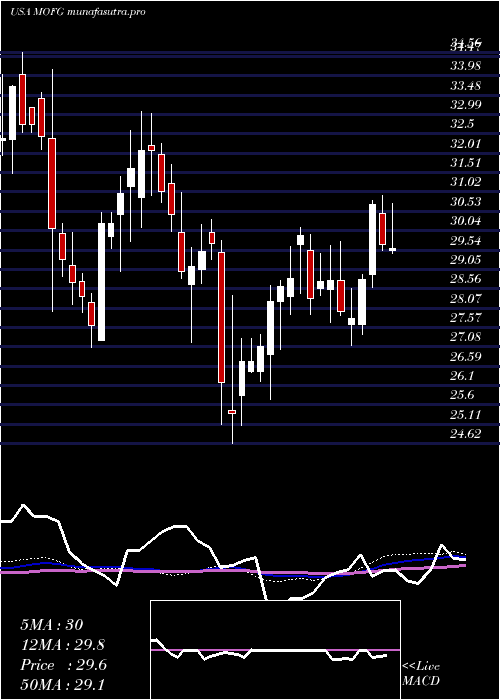Click the 27.57 price axis label
500x700 pixels.
coord(466,317)
